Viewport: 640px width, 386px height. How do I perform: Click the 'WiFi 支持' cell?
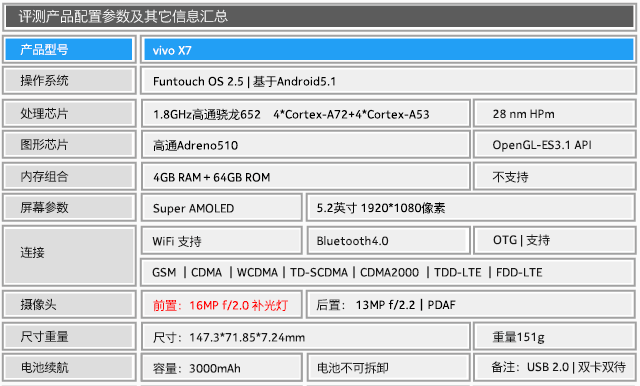pos(222,240)
